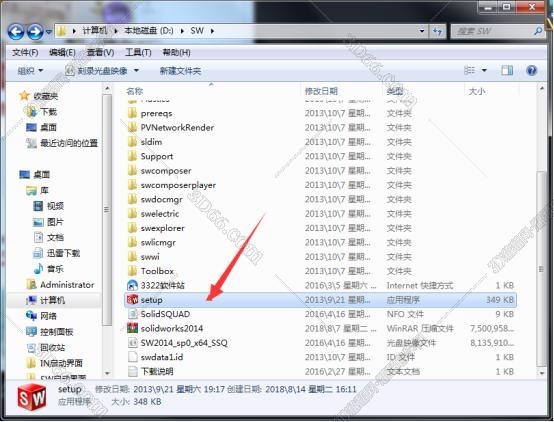
Task: Click the file list scroll down arrow
Action: pos(541,373)
